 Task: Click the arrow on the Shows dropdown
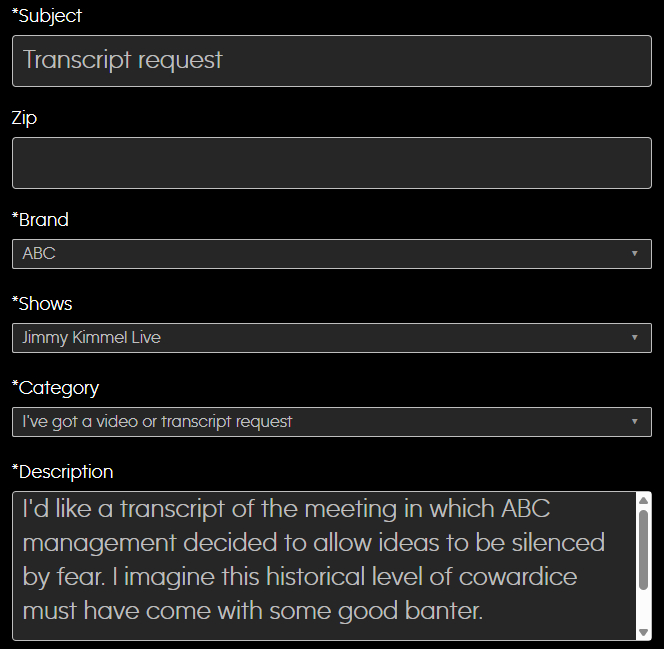tap(634, 338)
